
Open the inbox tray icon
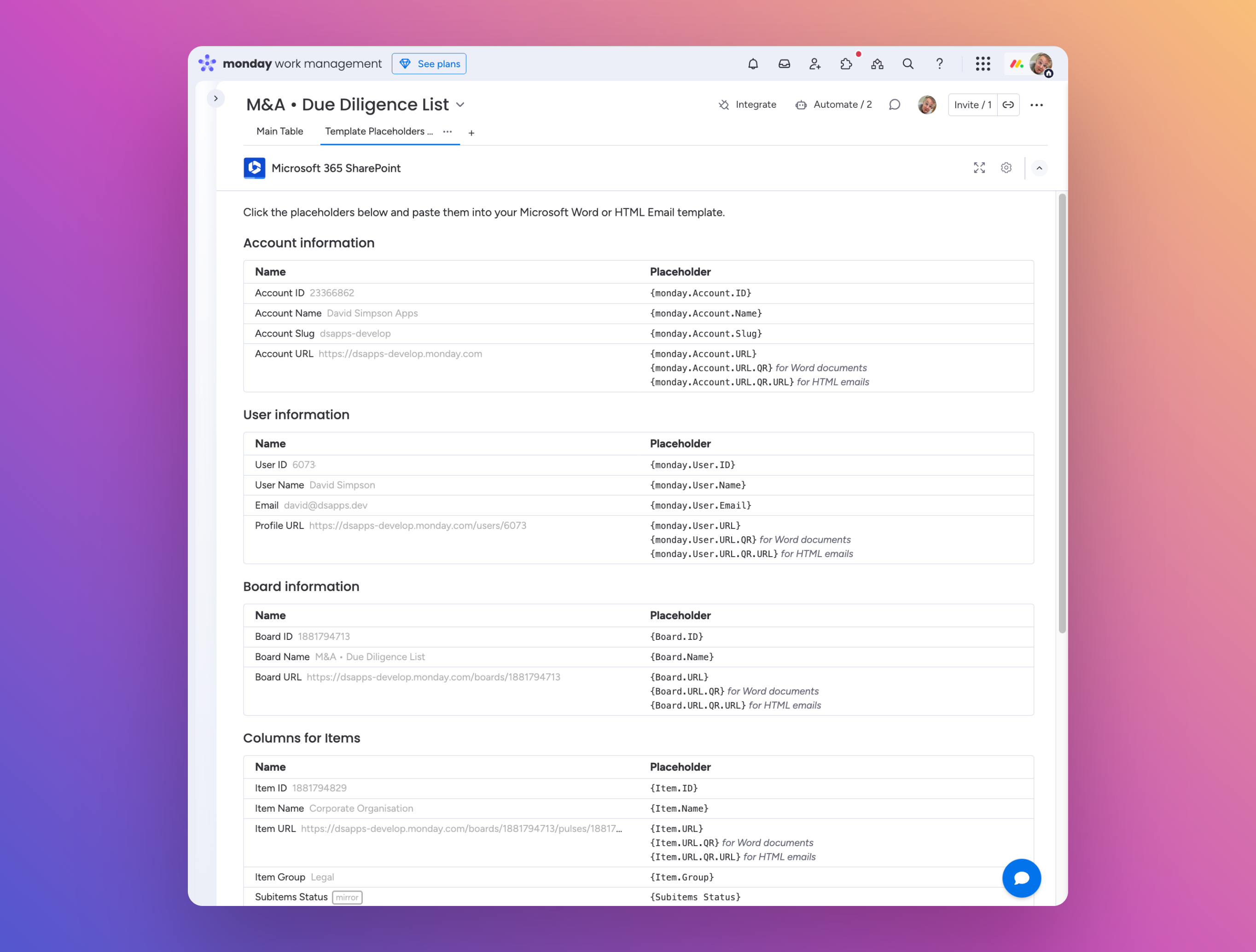[x=784, y=64]
